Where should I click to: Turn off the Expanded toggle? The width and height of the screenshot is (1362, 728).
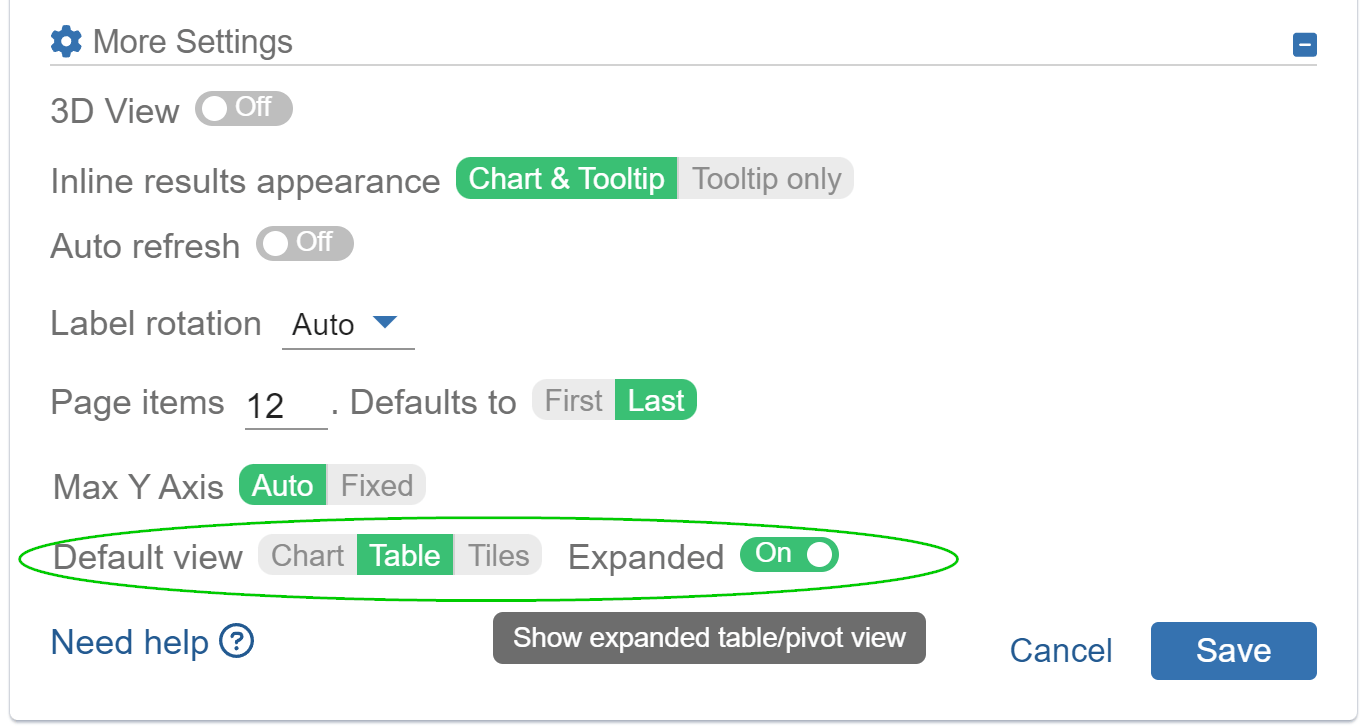[x=789, y=555]
